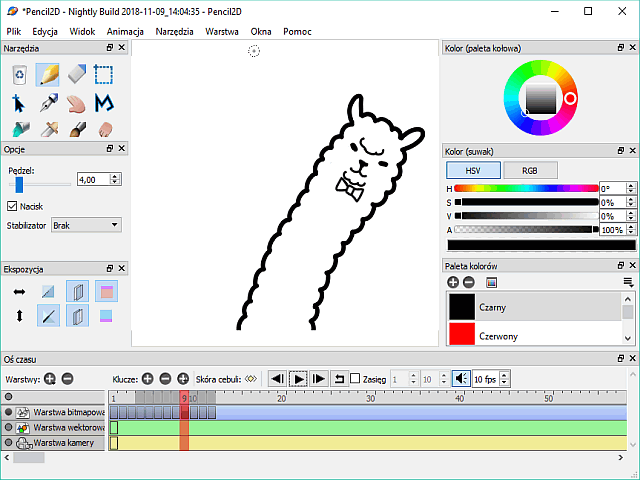Toggle the Nacisk pressure checkbox
The height and width of the screenshot is (480, 640).
[12, 206]
